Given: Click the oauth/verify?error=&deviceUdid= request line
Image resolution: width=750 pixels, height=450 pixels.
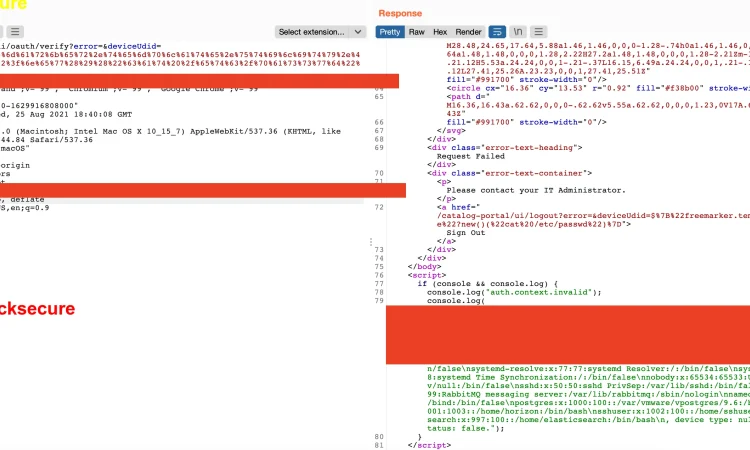Looking at the screenshot, I should pos(80,46).
